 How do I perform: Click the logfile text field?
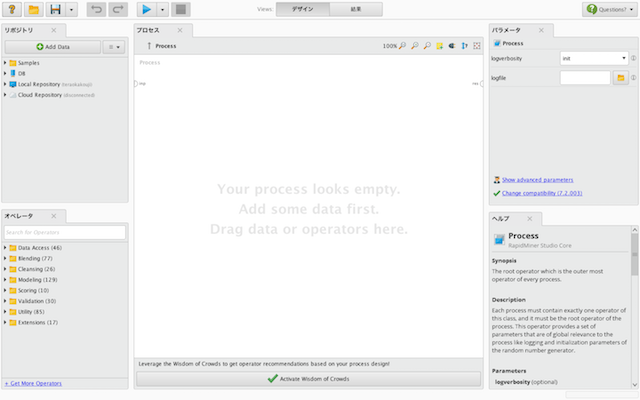point(585,78)
